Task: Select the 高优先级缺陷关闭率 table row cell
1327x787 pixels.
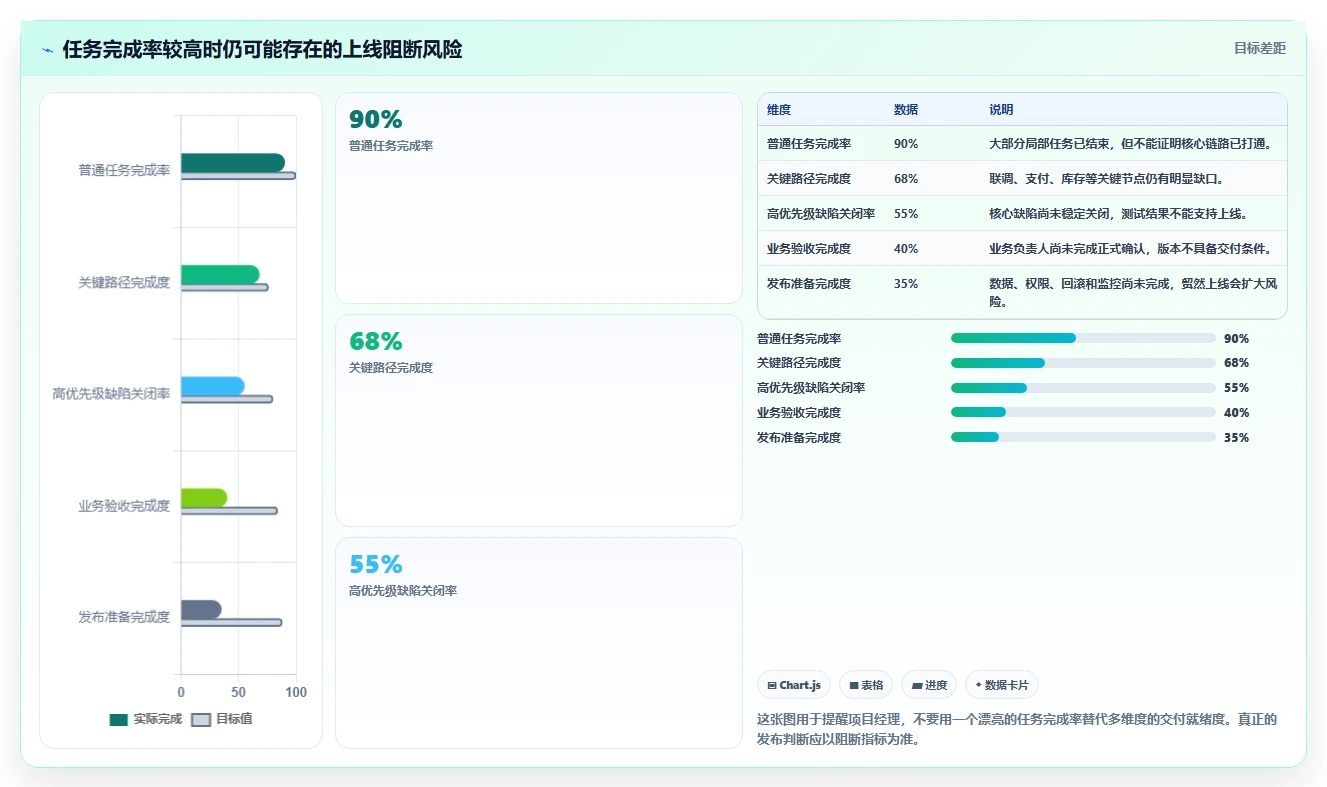Action: [x=821, y=214]
